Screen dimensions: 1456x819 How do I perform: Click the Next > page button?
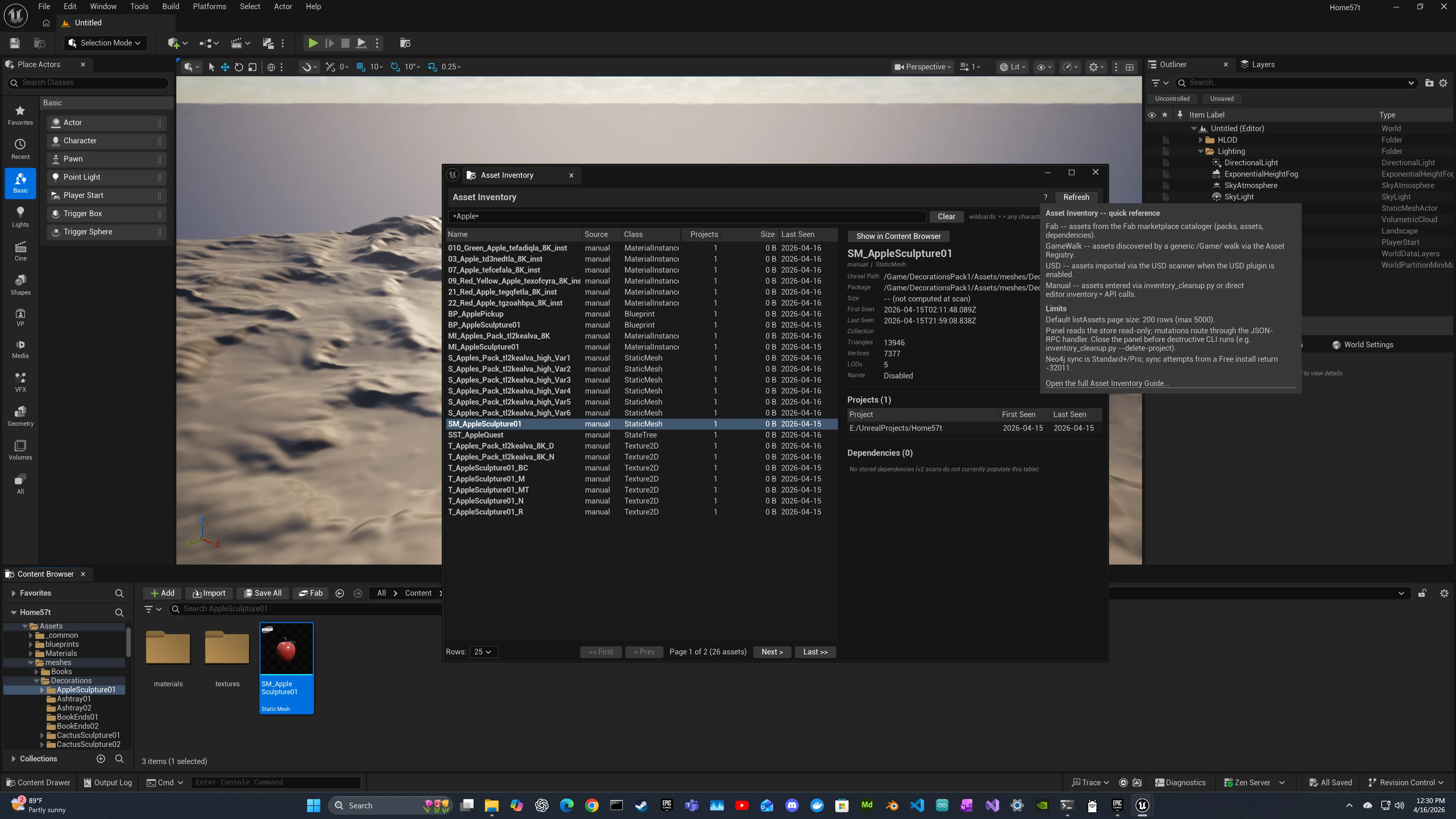pos(772,652)
